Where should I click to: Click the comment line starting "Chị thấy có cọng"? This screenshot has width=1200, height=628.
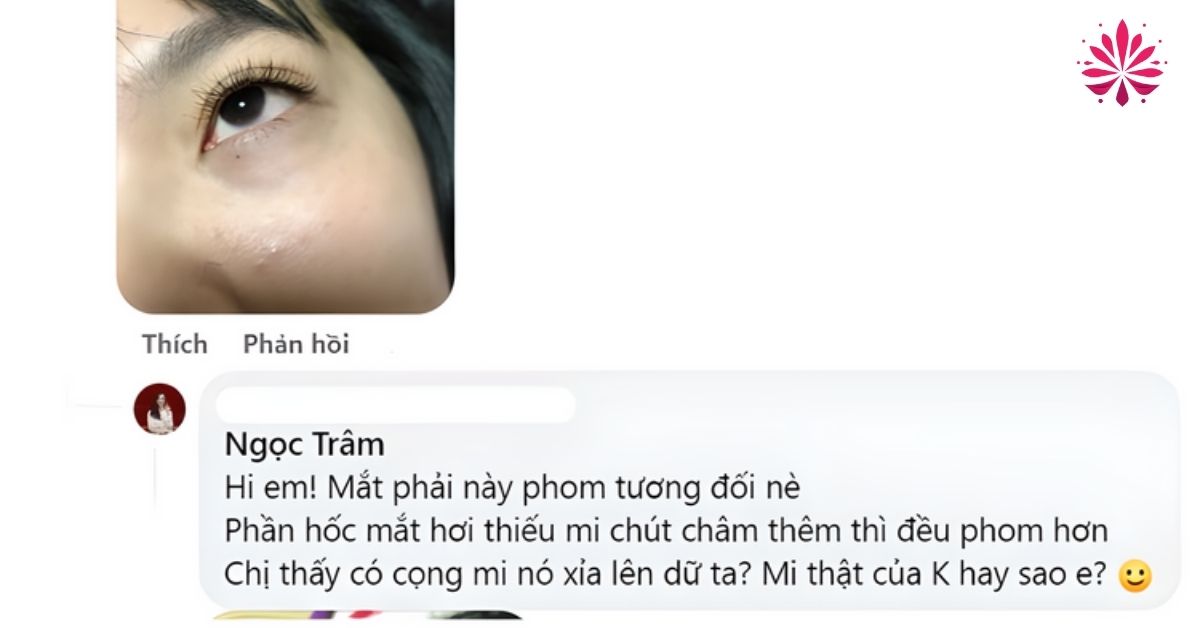[x=664, y=576]
